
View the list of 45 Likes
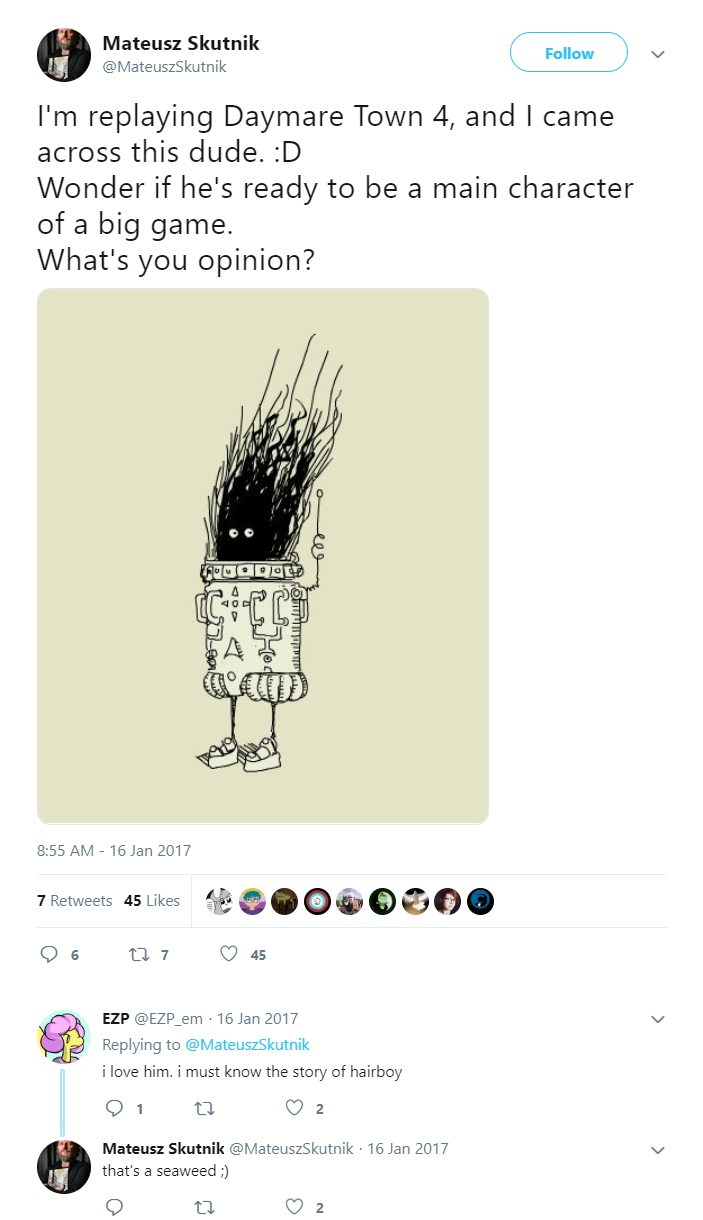coord(152,900)
